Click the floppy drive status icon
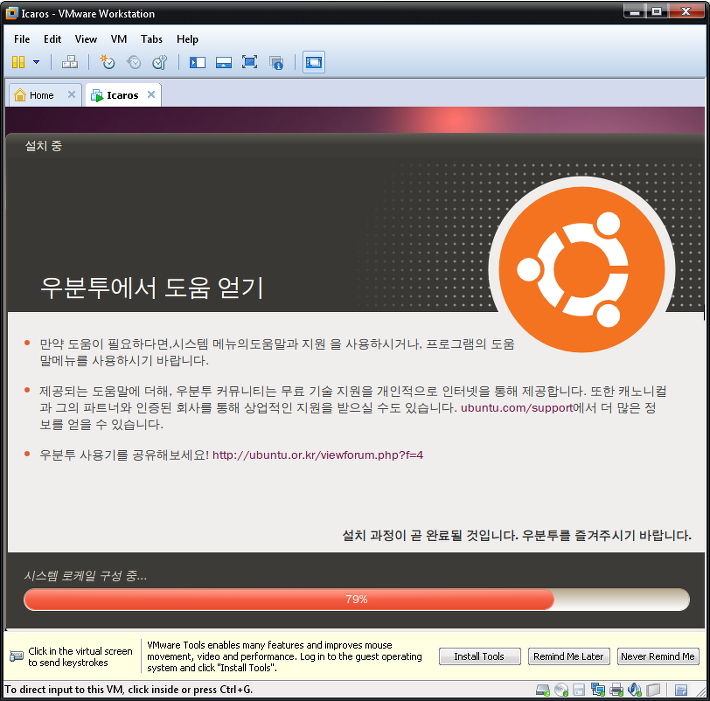Viewport: 710px width, 701px height. tap(579, 690)
